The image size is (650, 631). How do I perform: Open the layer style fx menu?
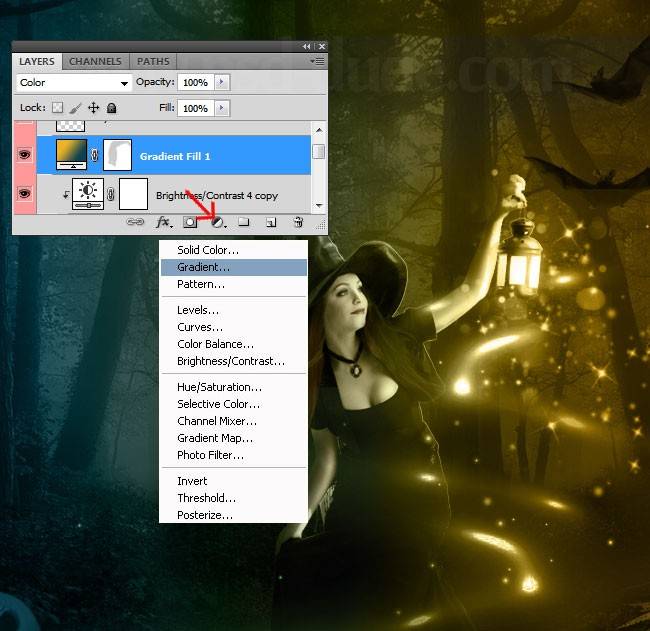[163, 223]
